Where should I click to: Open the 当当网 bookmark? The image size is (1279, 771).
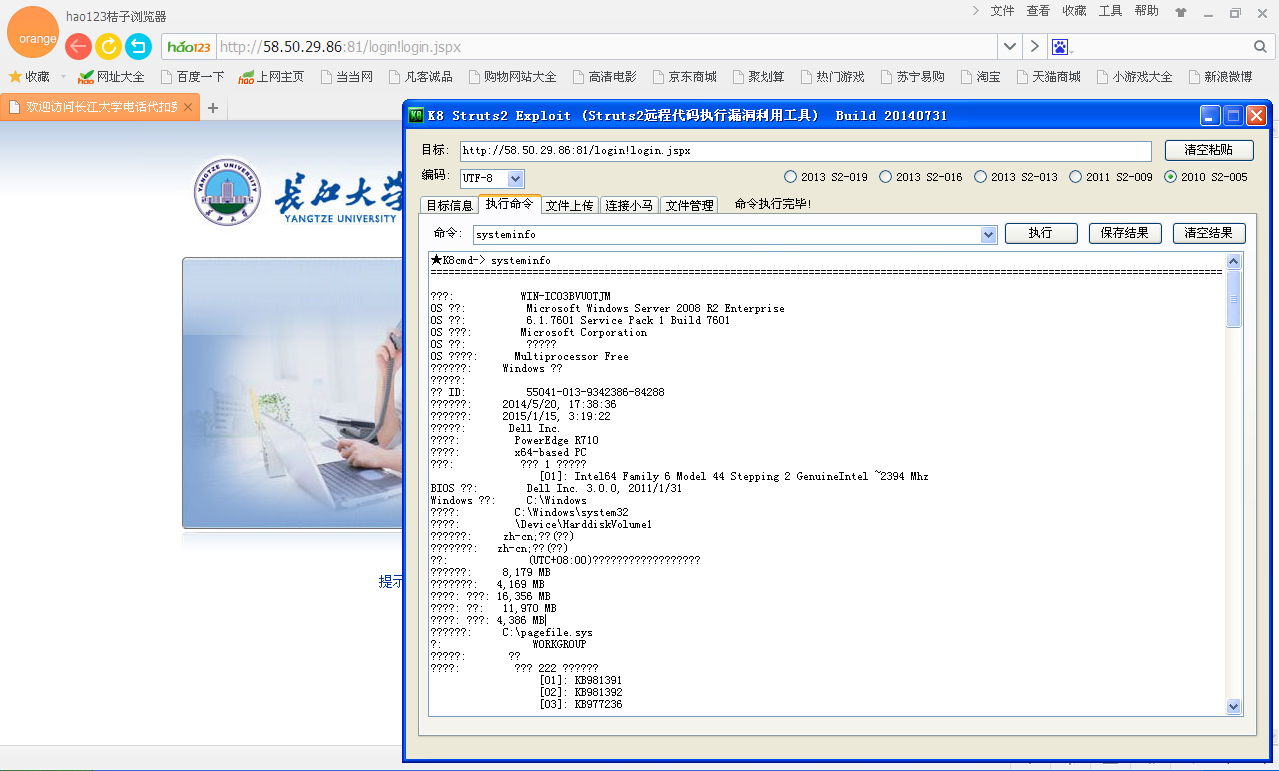tap(346, 77)
